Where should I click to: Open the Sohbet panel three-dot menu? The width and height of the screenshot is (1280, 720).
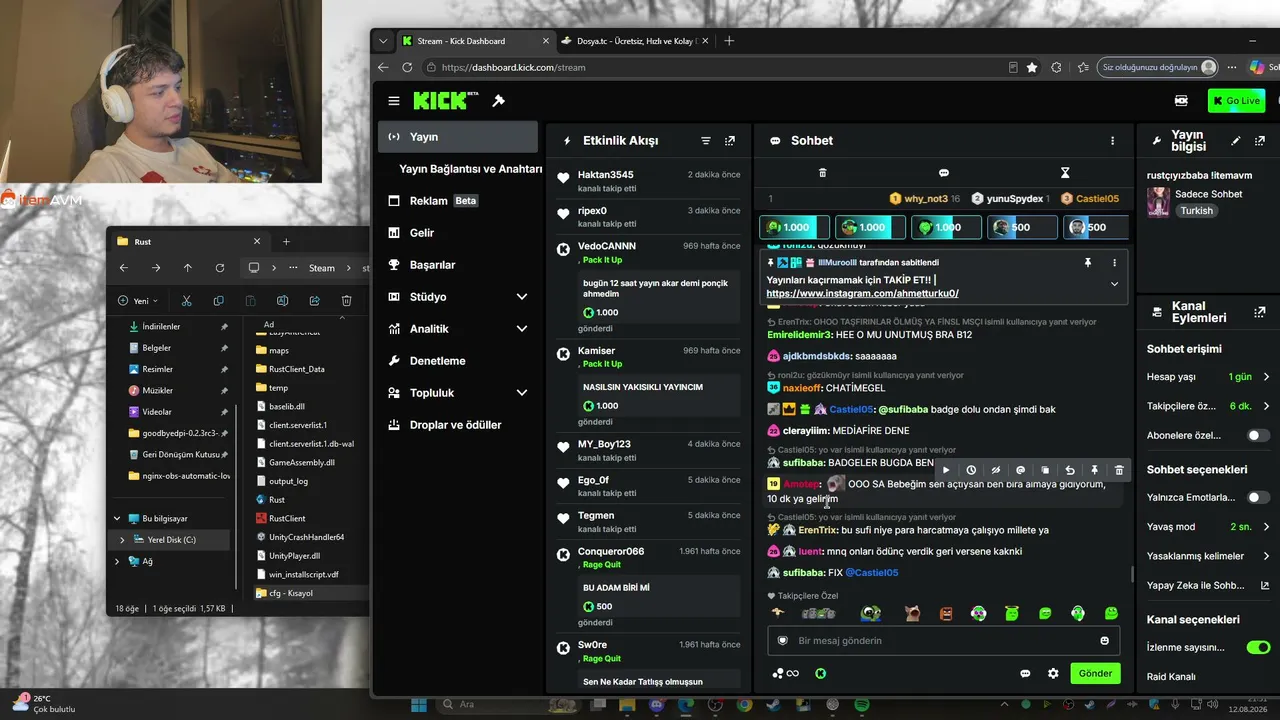[x=1112, y=141]
